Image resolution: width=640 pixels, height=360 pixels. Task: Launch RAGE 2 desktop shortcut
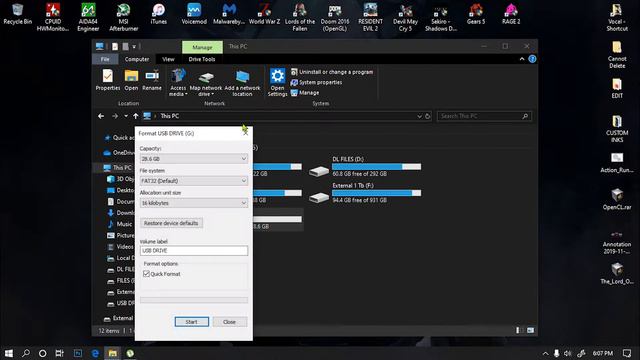[511, 14]
